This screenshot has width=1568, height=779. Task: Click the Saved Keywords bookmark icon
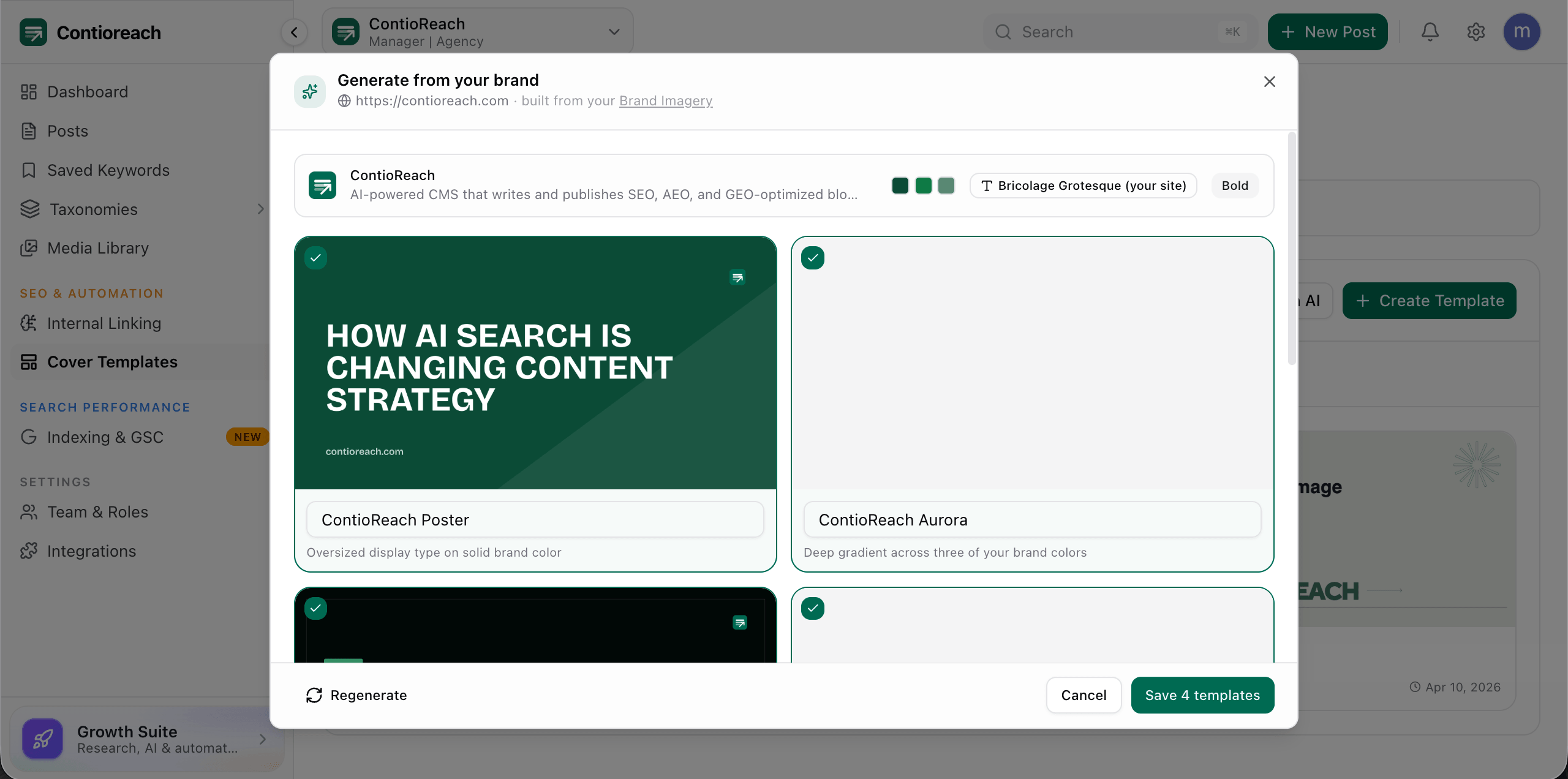[x=29, y=170]
